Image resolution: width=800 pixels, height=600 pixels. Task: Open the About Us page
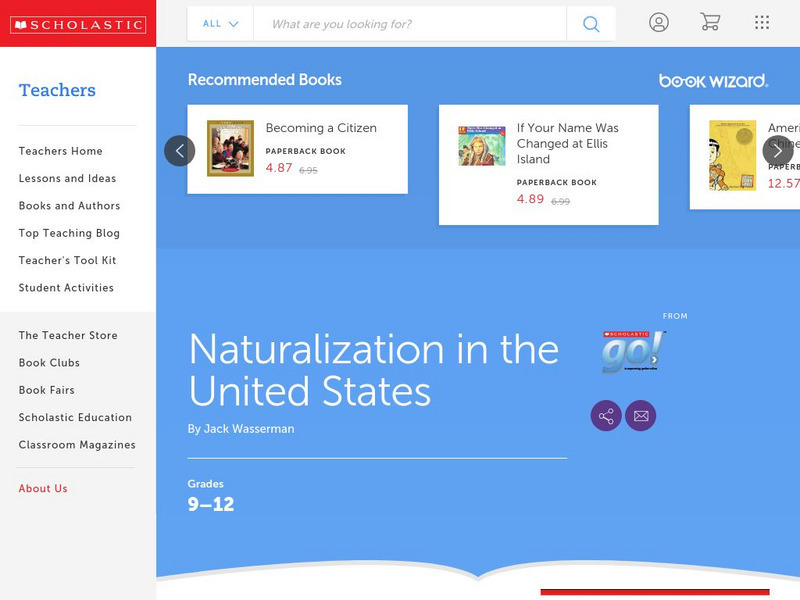tap(43, 489)
